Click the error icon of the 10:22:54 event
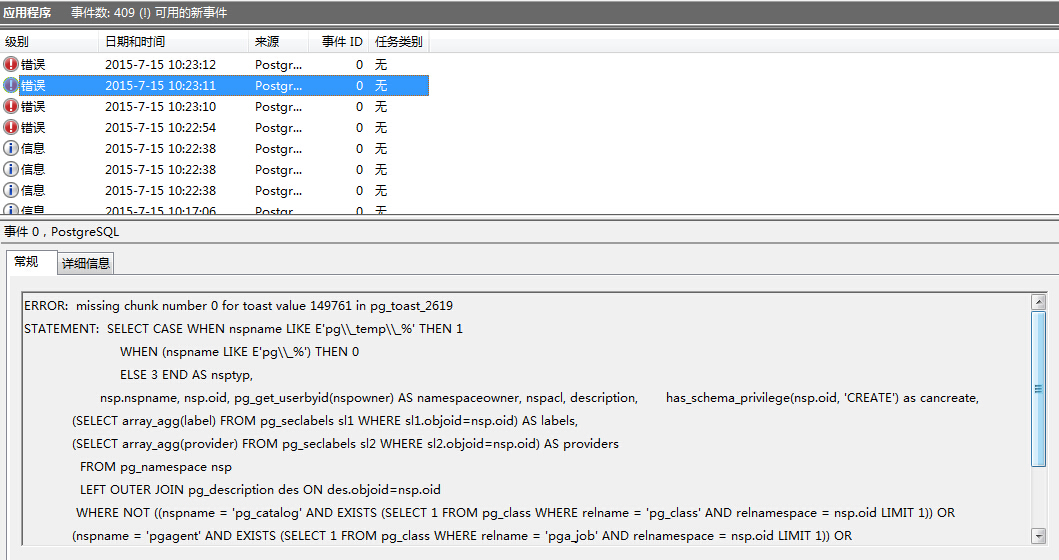The height and width of the screenshot is (560, 1059). point(11,127)
